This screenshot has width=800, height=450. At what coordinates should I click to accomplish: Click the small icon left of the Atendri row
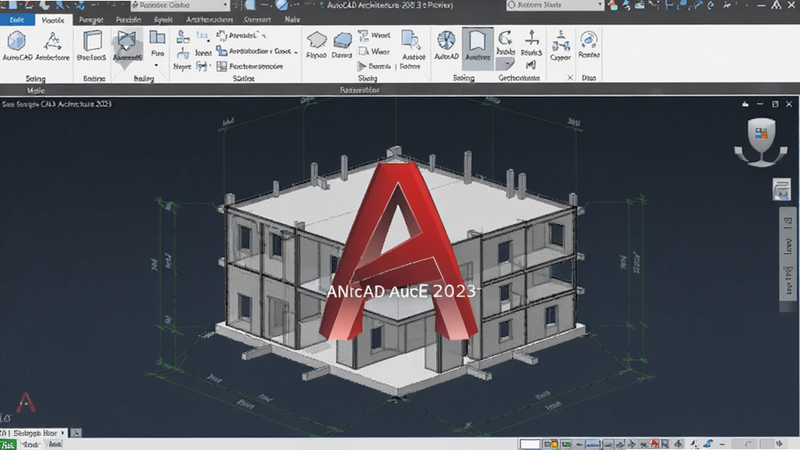click(221, 35)
